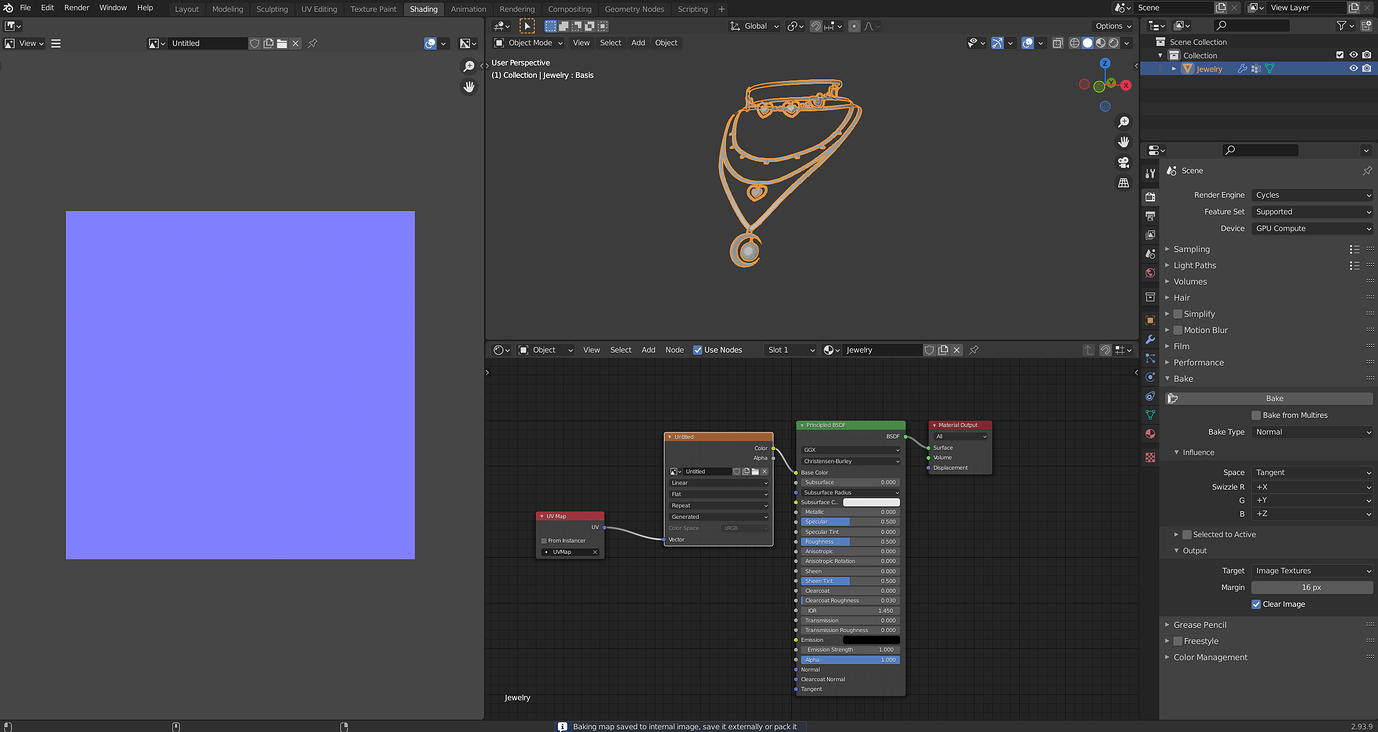The width and height of the screenshot is (1378, 732).
Task: Enable the Selected to Active checkbox
Action: [x=1187, y=535]
